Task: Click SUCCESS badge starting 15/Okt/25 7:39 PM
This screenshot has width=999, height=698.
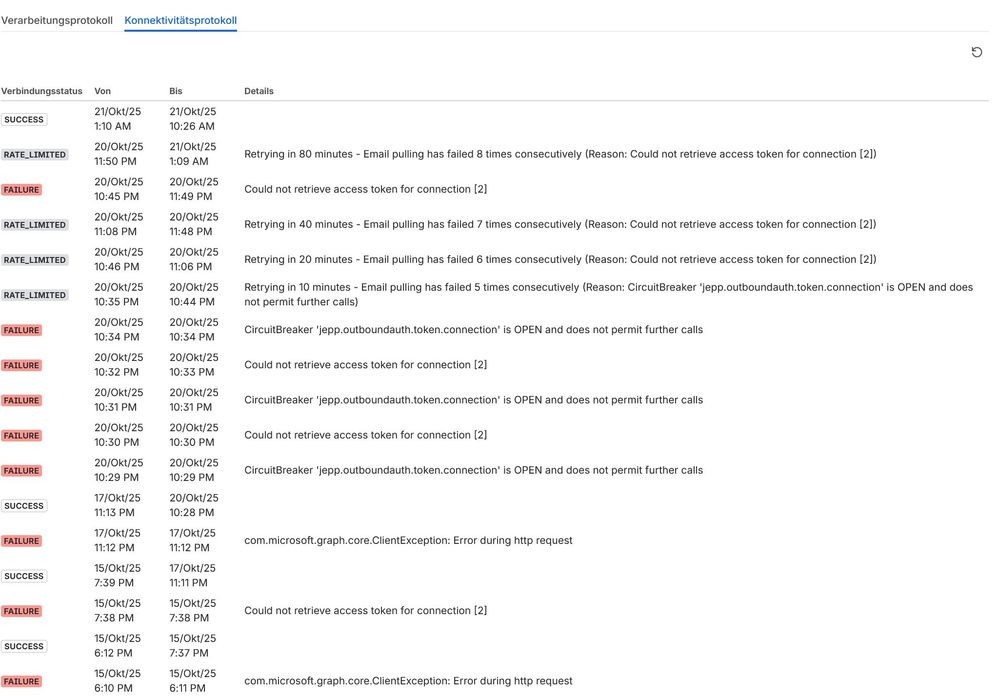Action: (x=24, y=576)
